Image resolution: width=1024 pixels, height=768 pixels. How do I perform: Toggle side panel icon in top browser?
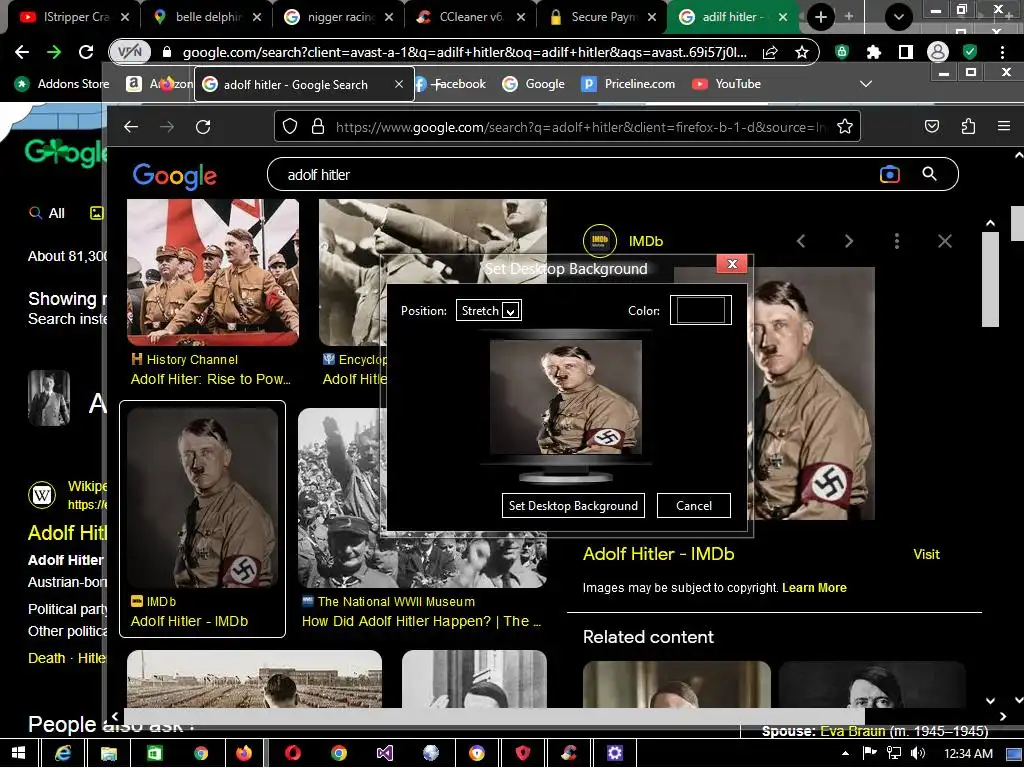tap(905, 52)
